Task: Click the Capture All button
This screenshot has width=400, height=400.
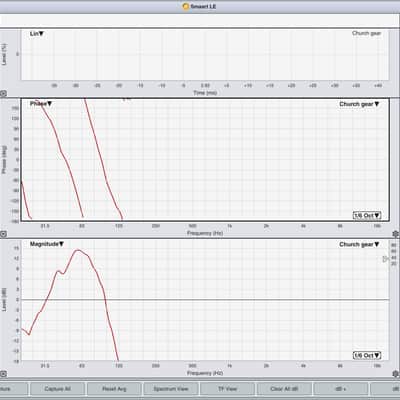Action: coord(57,389)
